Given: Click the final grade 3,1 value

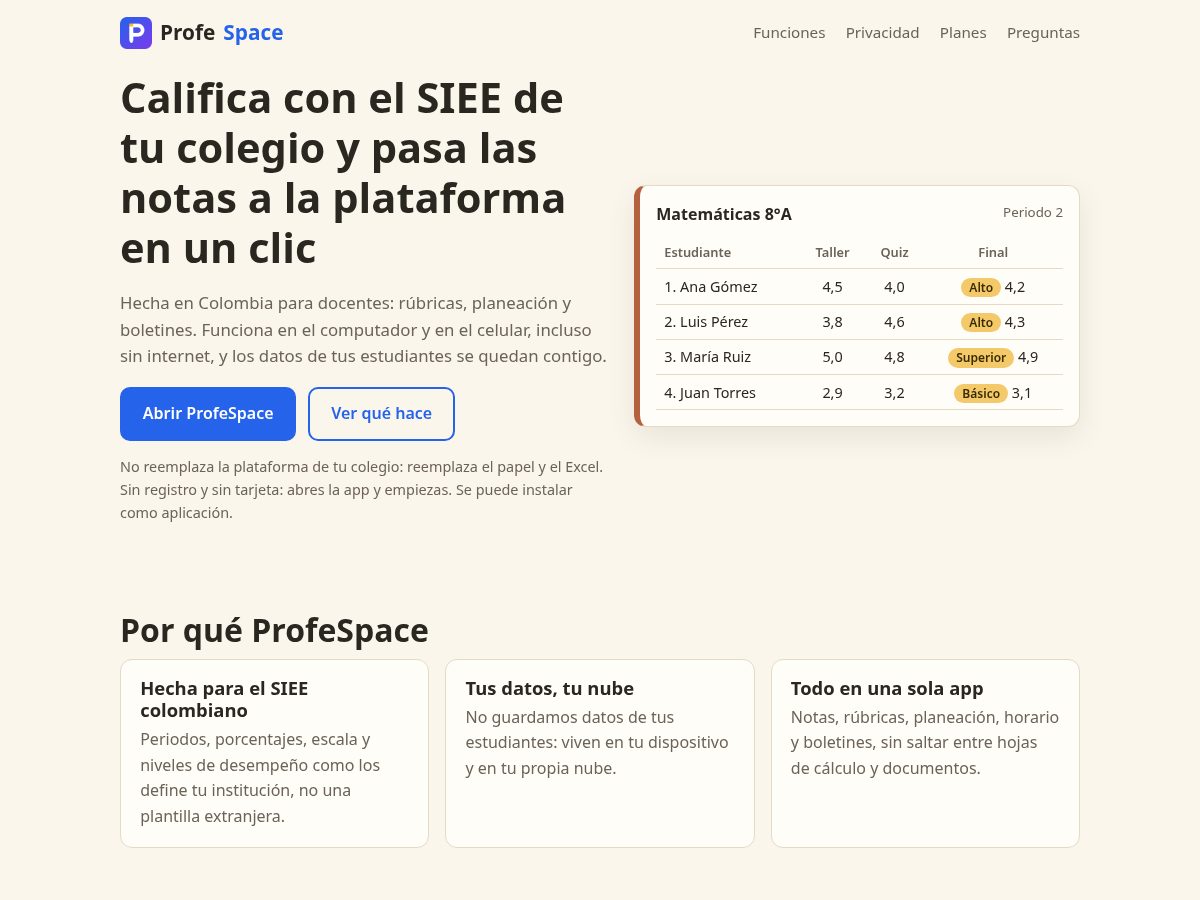Looking at the screenshot, I should click(x=1022, y=393).
